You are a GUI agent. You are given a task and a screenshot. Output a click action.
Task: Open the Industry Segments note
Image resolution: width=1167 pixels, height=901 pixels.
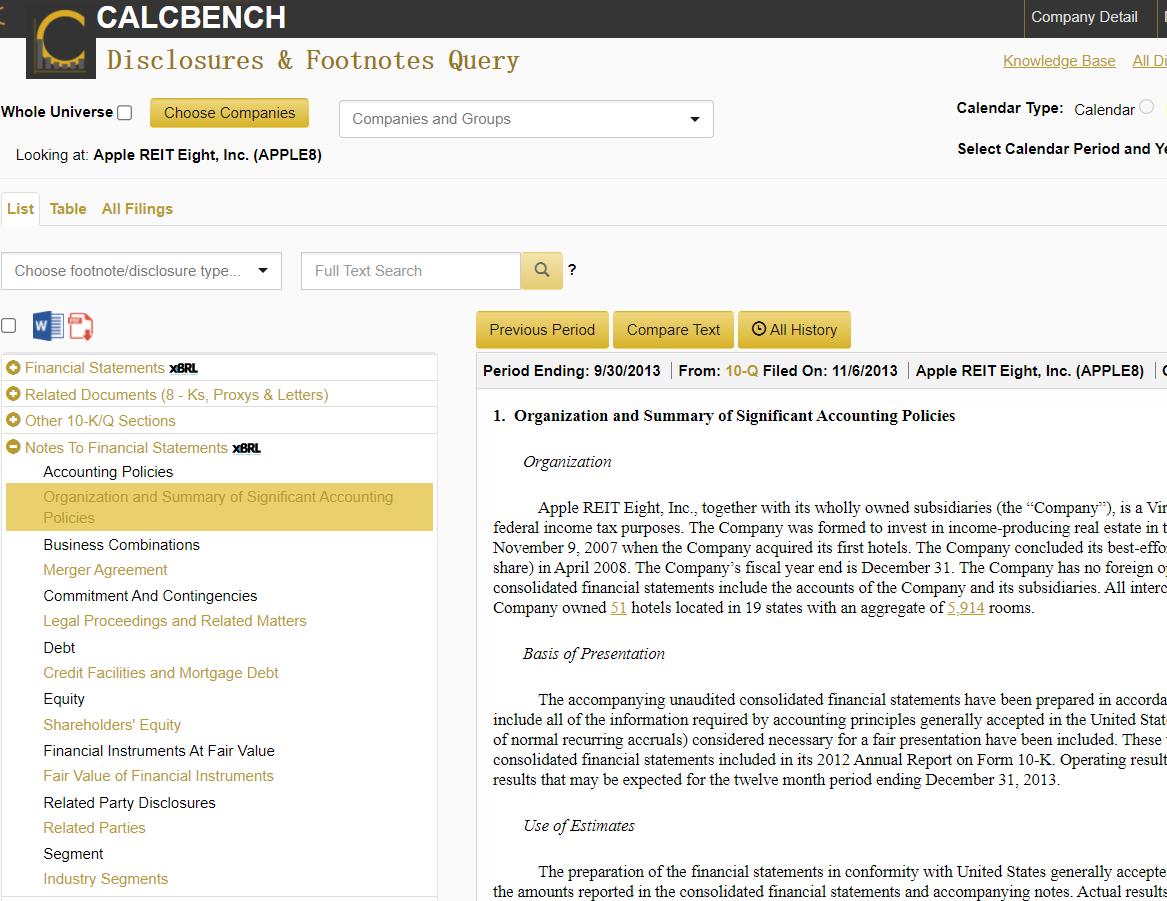106,879
